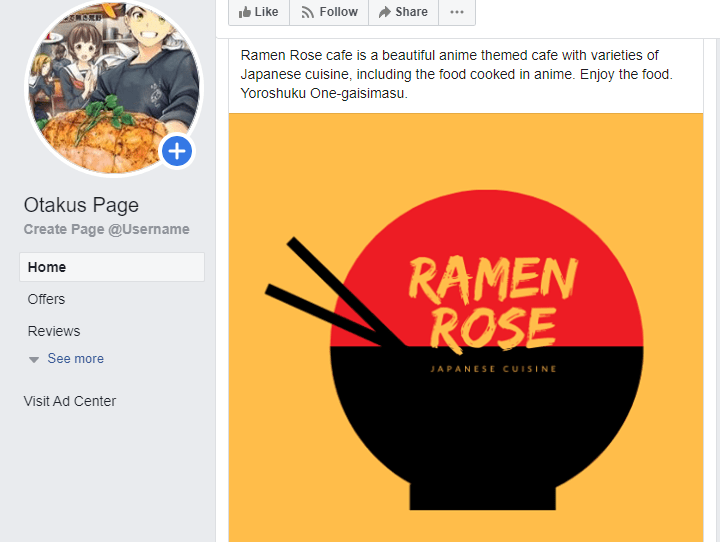Viewport: 720px width, 542px height.
Task: Click the blue plus icon on profile picture
Action: 177,151
